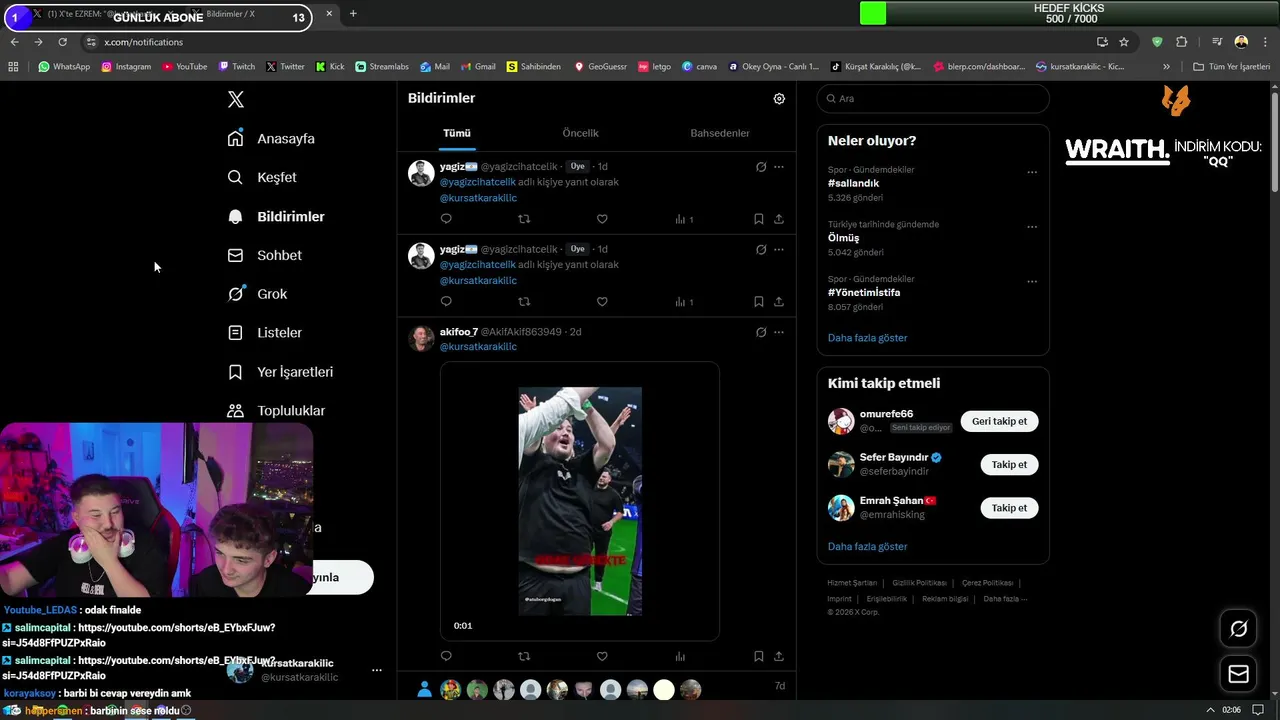Open the #sallandık trending topic

click(x=853, y=183)
